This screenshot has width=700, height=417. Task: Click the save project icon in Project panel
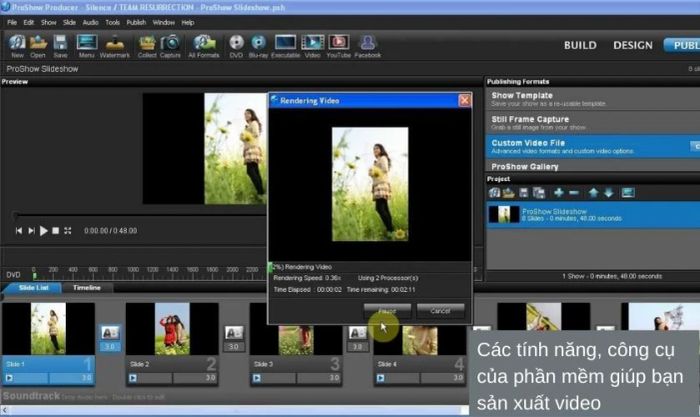[524, 193]
